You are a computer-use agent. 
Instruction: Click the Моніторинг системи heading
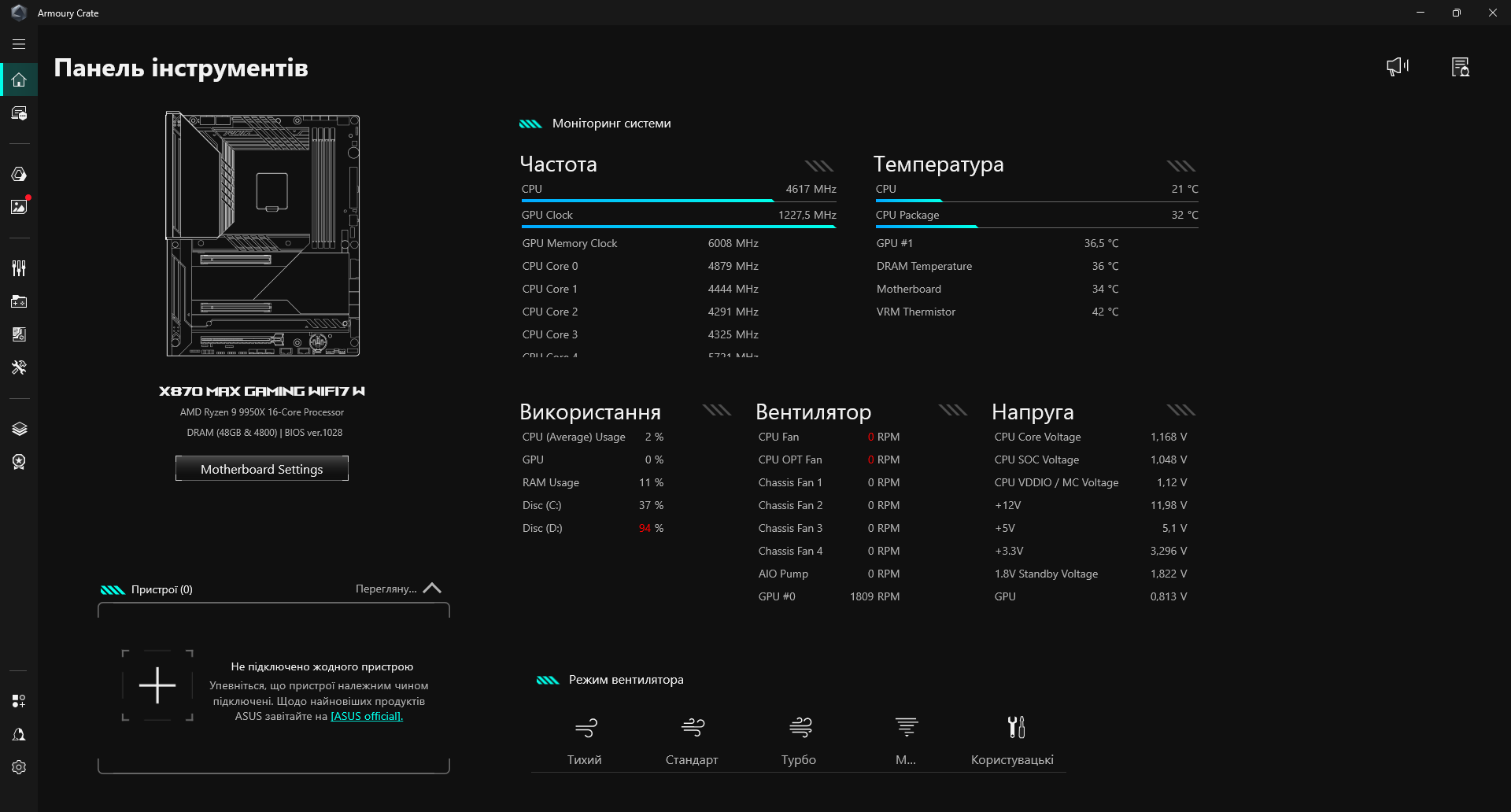[x=611, y=124]
